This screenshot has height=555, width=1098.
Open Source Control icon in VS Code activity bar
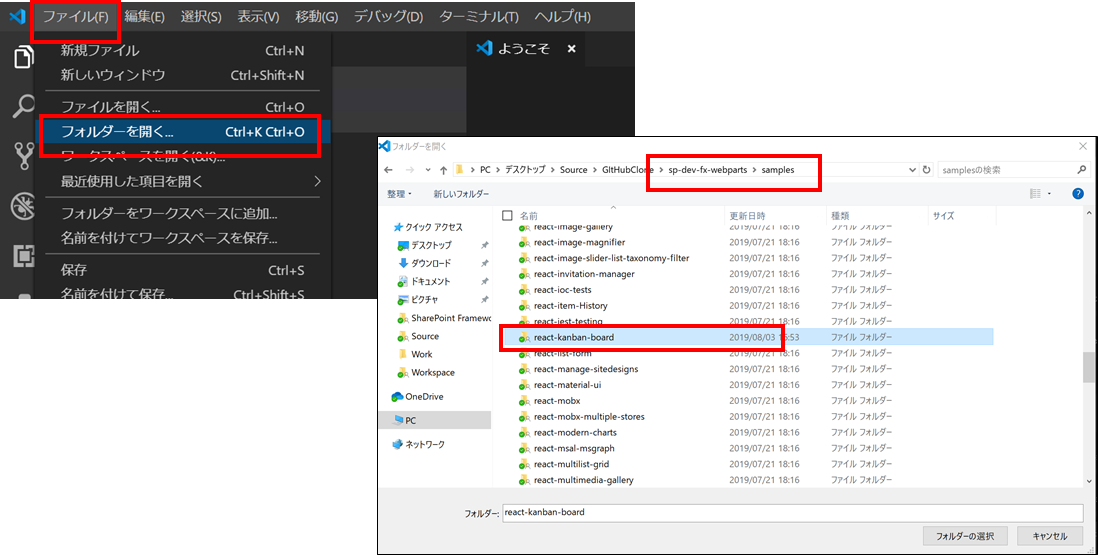(x=23, y=157)
